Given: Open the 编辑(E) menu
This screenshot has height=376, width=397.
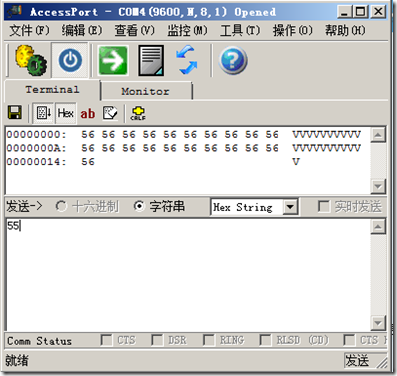Looking at the screenshot, I should (82, 31).
